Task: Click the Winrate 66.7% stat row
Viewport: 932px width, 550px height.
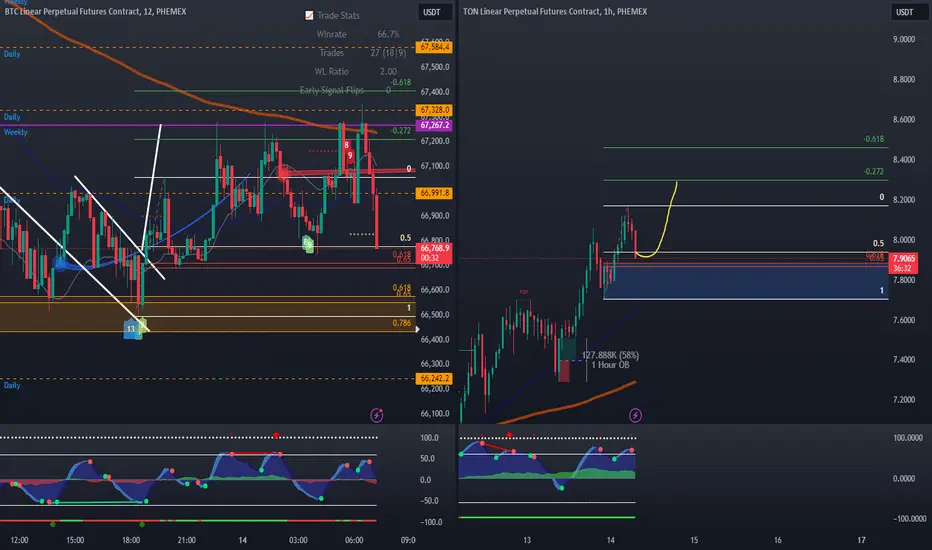Action: point(357,34)
